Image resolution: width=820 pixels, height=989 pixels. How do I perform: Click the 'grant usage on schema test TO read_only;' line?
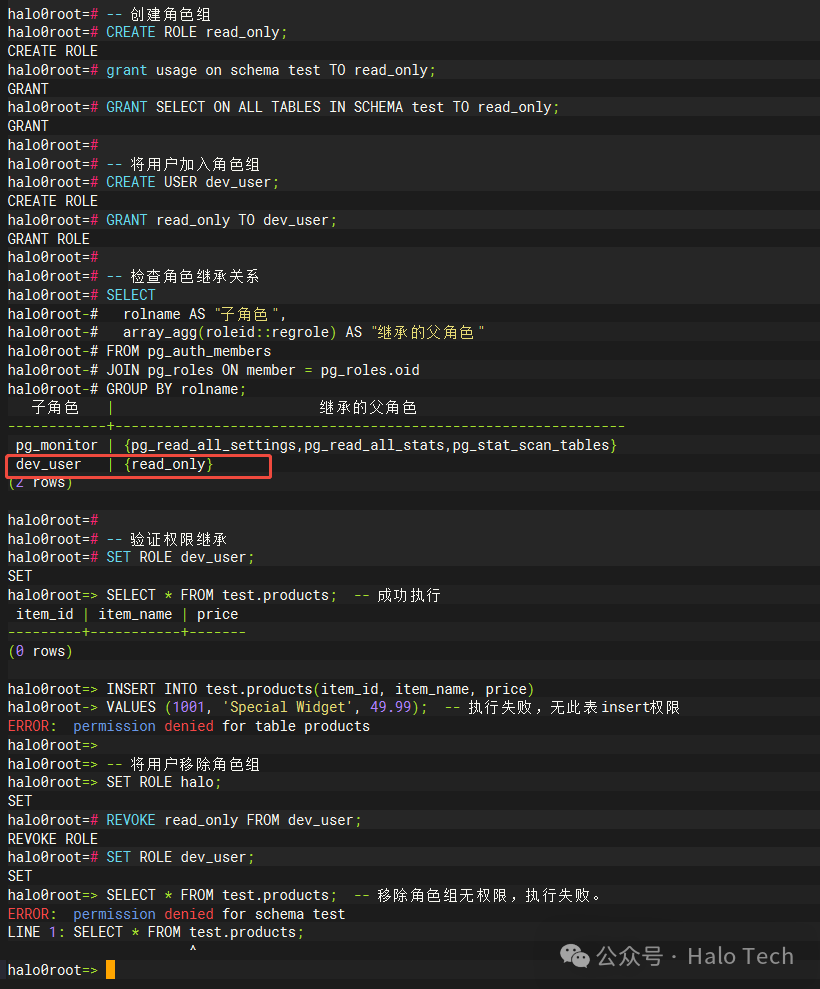[271, 70]
